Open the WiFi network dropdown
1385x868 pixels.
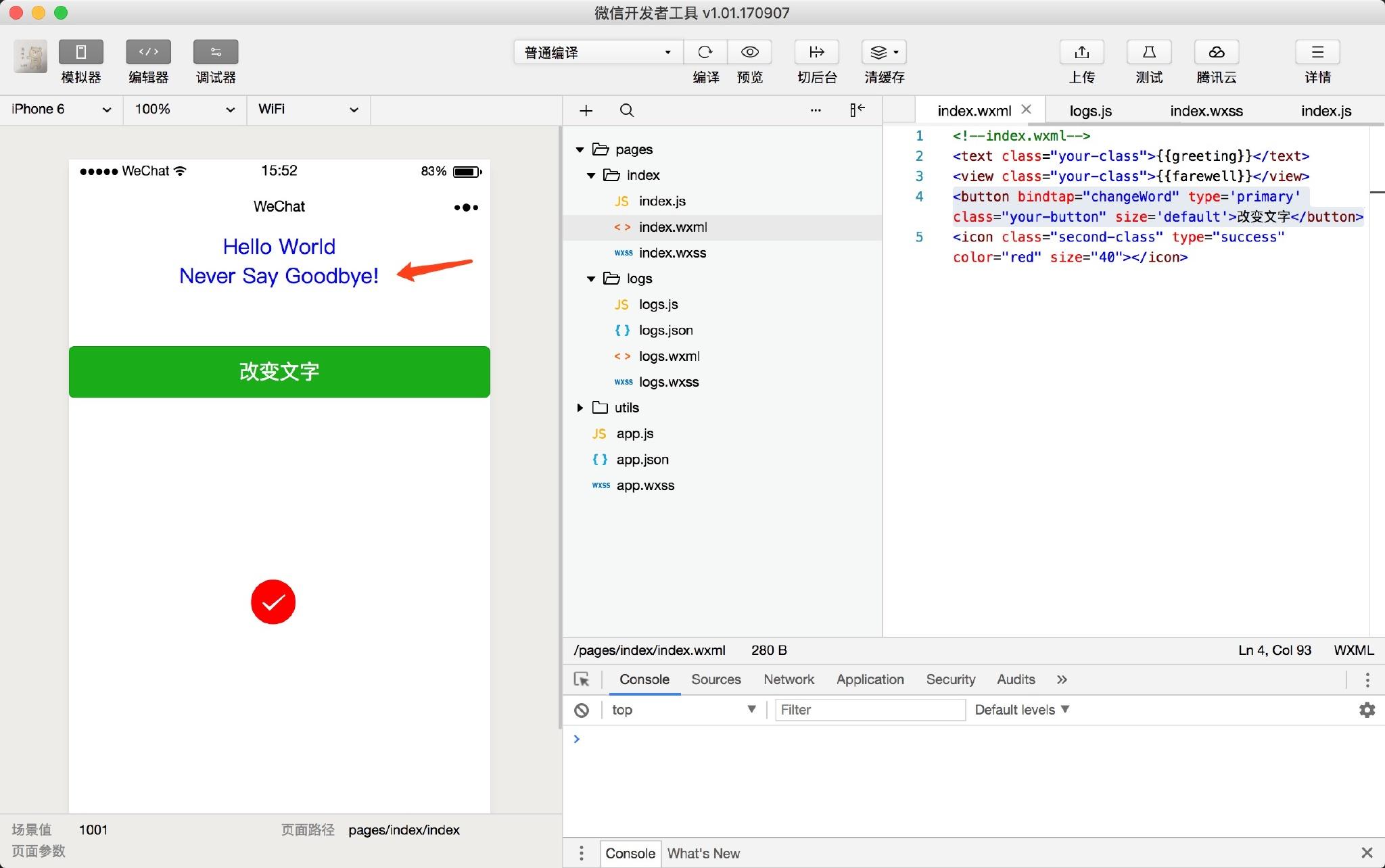(308, 110)
